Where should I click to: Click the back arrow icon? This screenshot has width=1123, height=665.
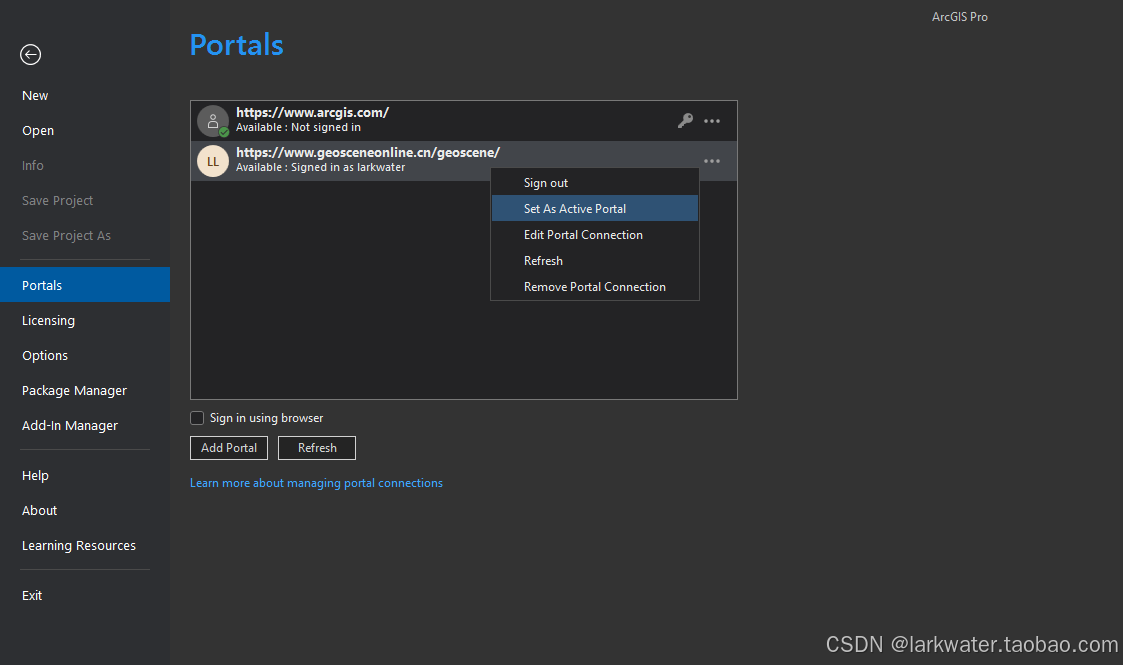tap(30, 54)
